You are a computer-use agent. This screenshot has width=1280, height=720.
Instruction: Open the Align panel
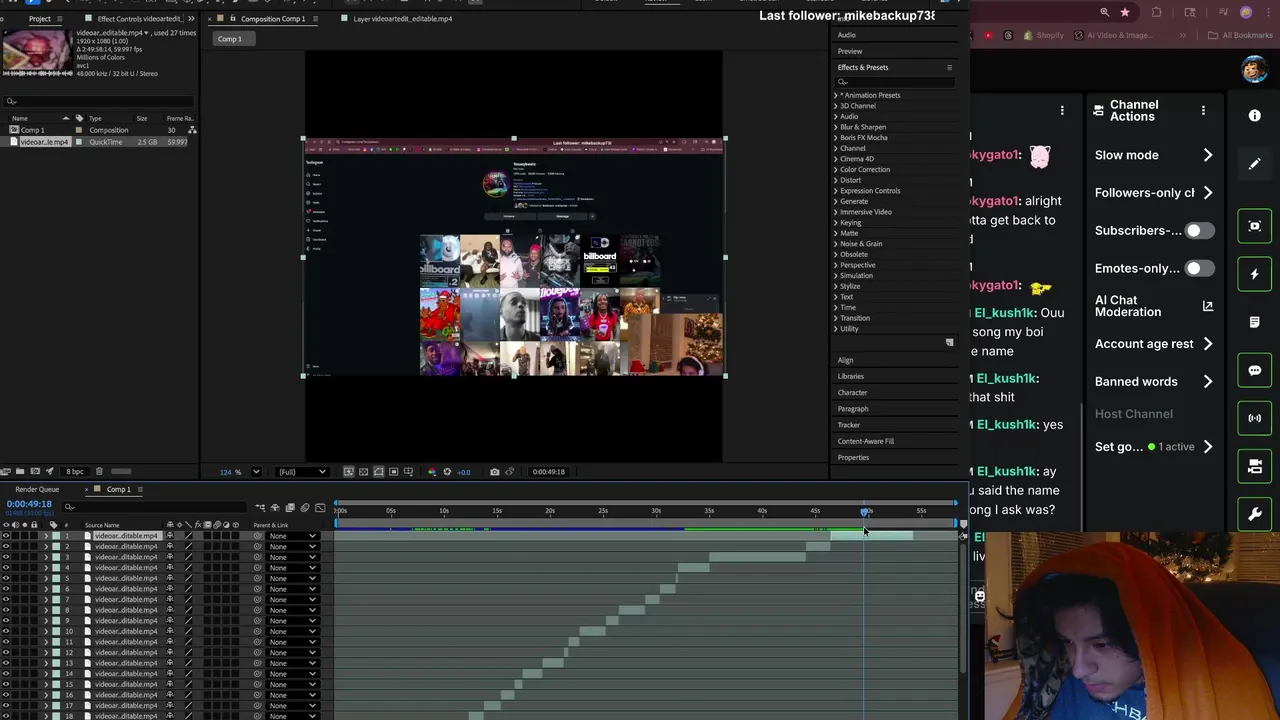pyautogui.click(x=845, y=360)
